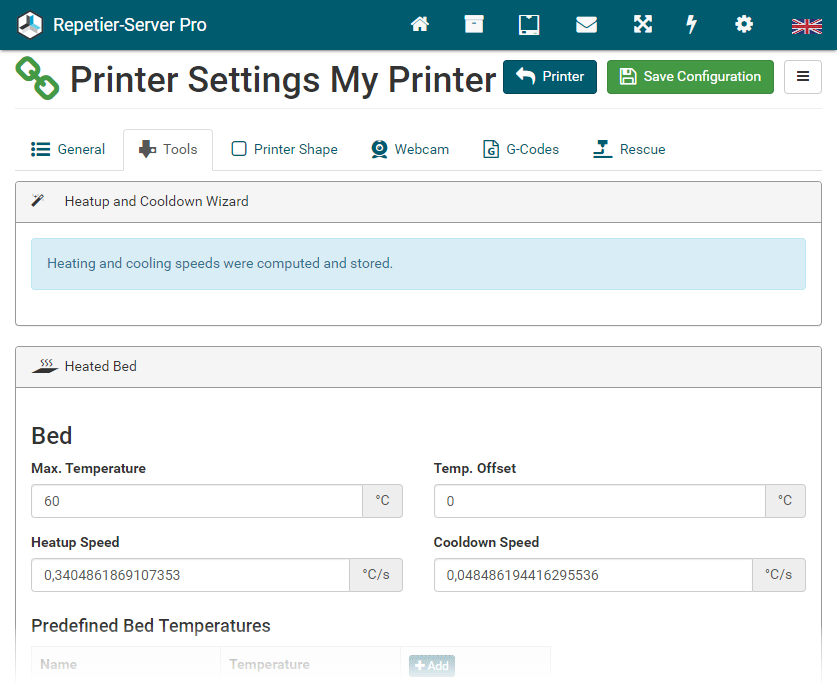The height and width of the screenshot is (686, 837).
Task: Click the Max. Temperature input field
Action: click(x=196, y=501)
